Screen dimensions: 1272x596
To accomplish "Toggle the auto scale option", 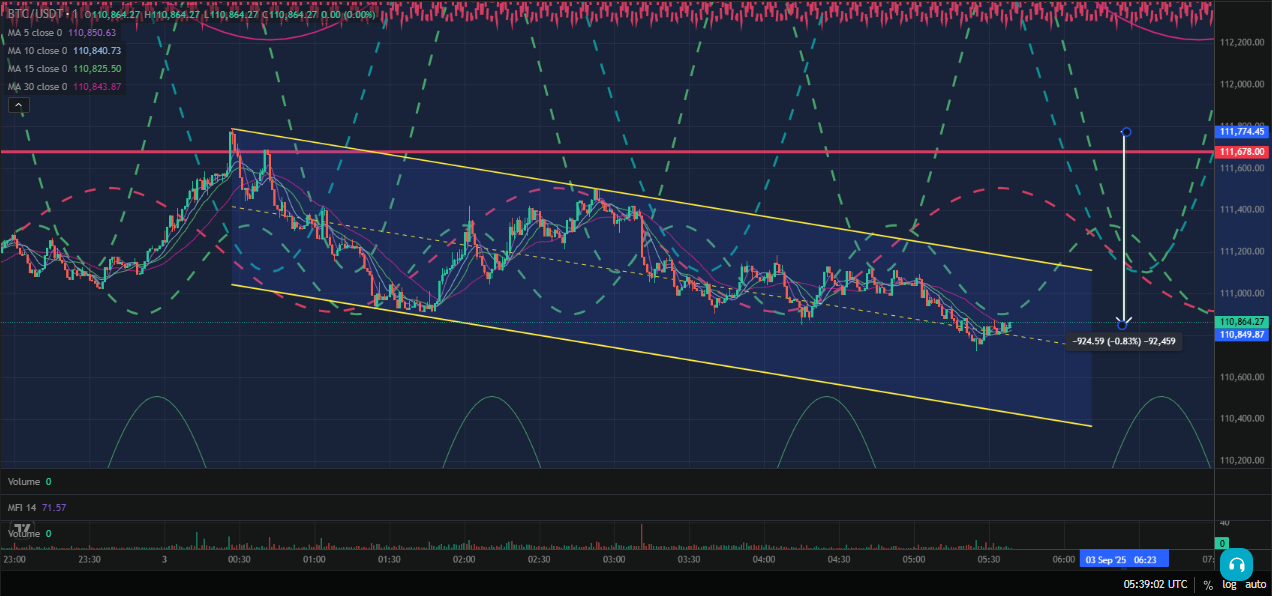I will tap(1255, 584).
